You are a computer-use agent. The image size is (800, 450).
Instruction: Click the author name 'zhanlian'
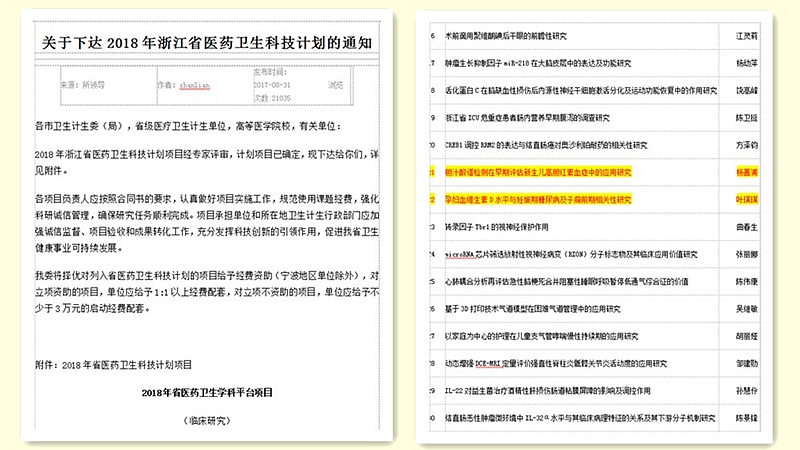click(x=194, y=85)
